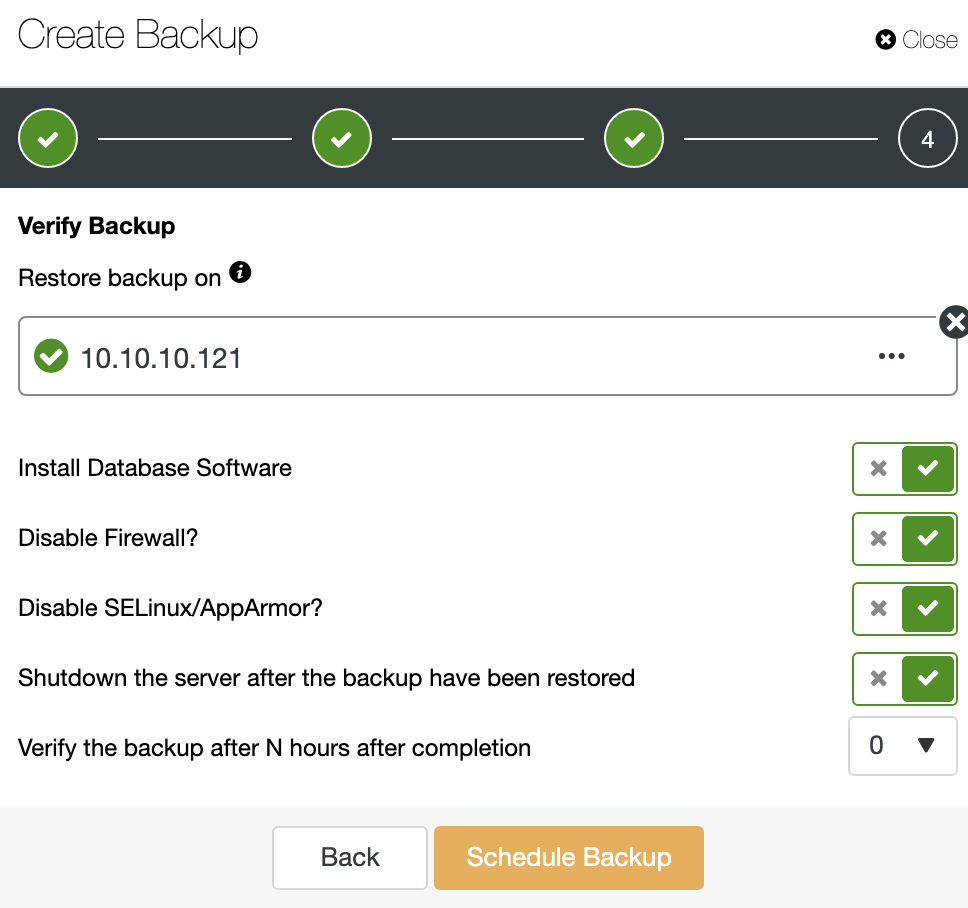Click the '10.10.10.121' host address text
This screenshot has height=908, width=968.
pyautogui.click(x=161, y=358)
